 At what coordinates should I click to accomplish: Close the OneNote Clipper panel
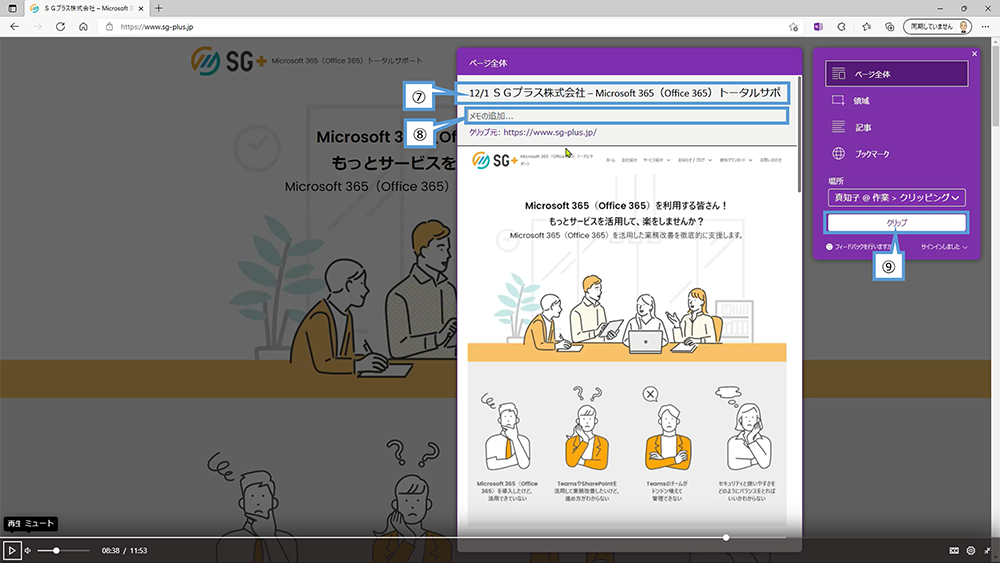pos(974,54)
